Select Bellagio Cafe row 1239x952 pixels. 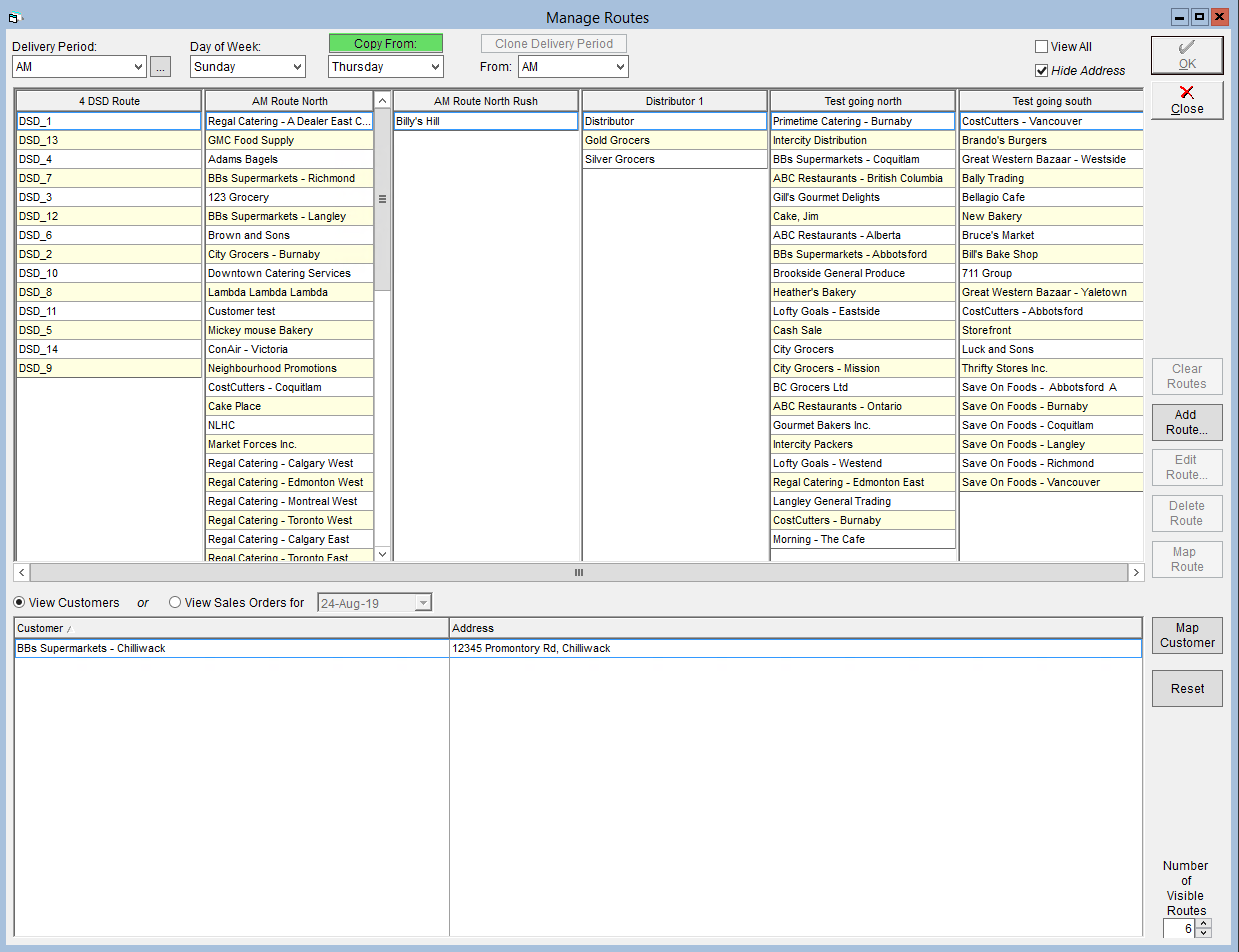pos(1051,197)
